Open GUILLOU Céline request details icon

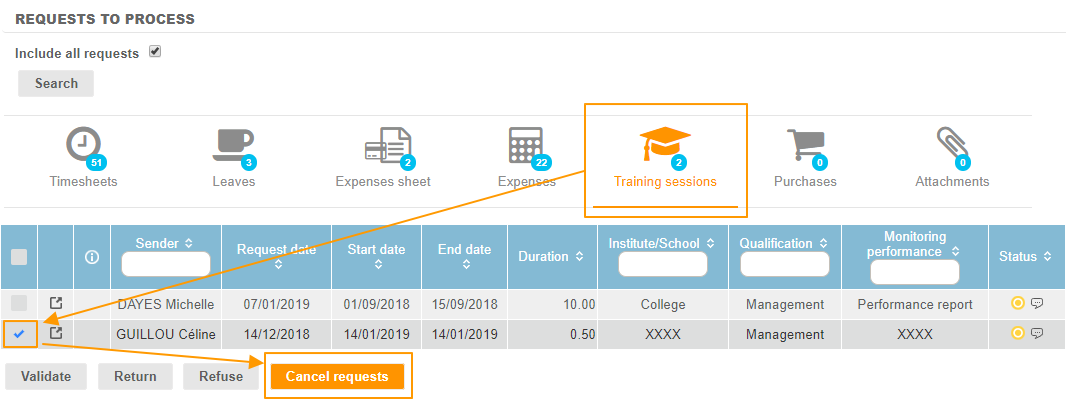click(56, 333)
